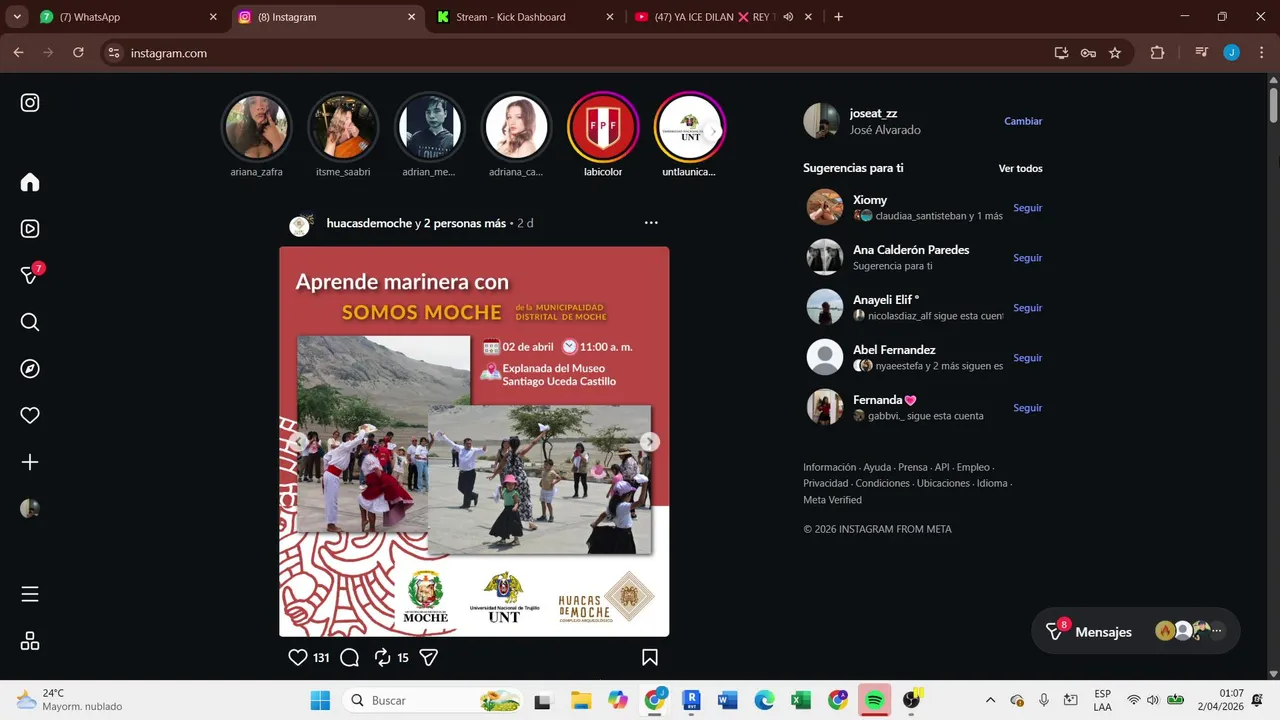Repost the huacasdemoche post icon
Viewport: 1280px width, 720px height.
pos(382,657)
